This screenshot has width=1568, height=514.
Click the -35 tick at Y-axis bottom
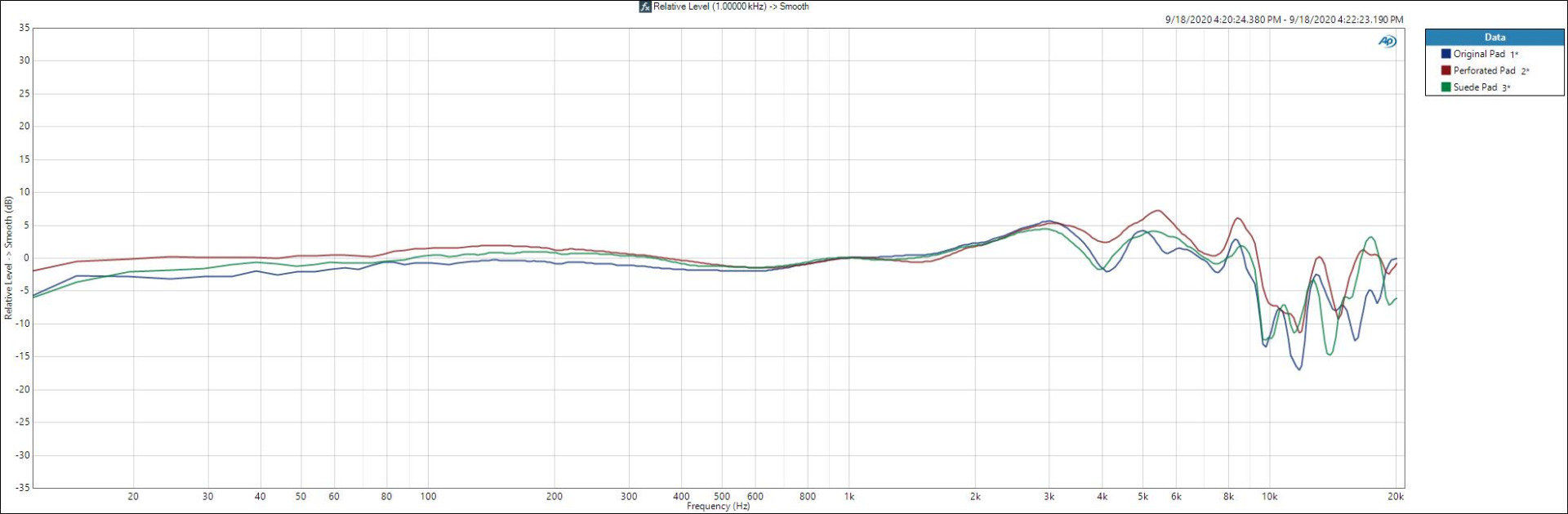23,487
